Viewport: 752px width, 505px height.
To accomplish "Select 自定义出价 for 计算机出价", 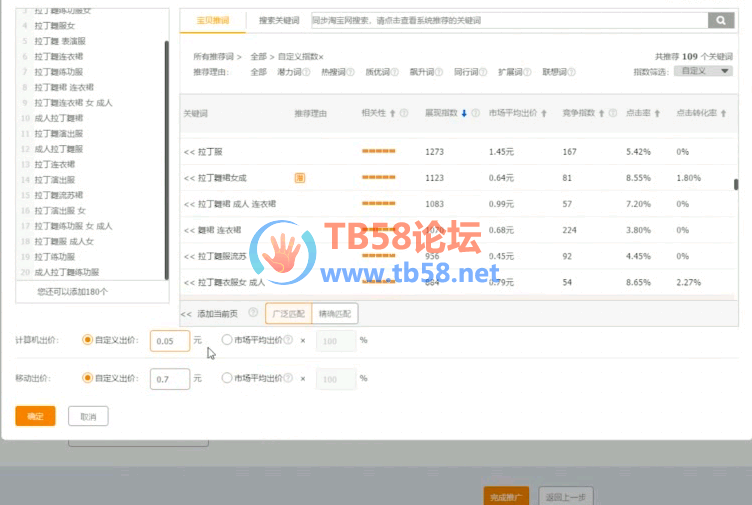I will click(x=88, y=340).
